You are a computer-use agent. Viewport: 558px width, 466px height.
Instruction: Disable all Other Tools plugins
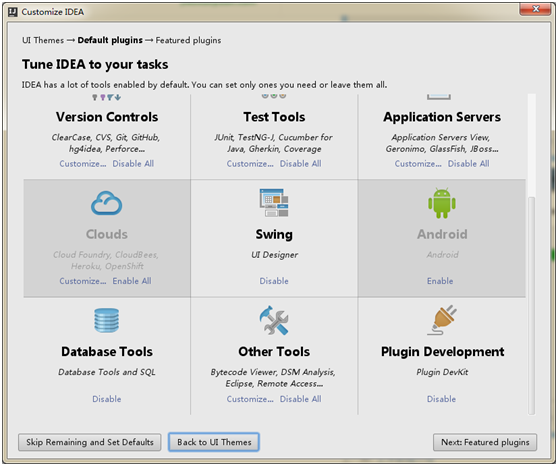tap(300, 399)
